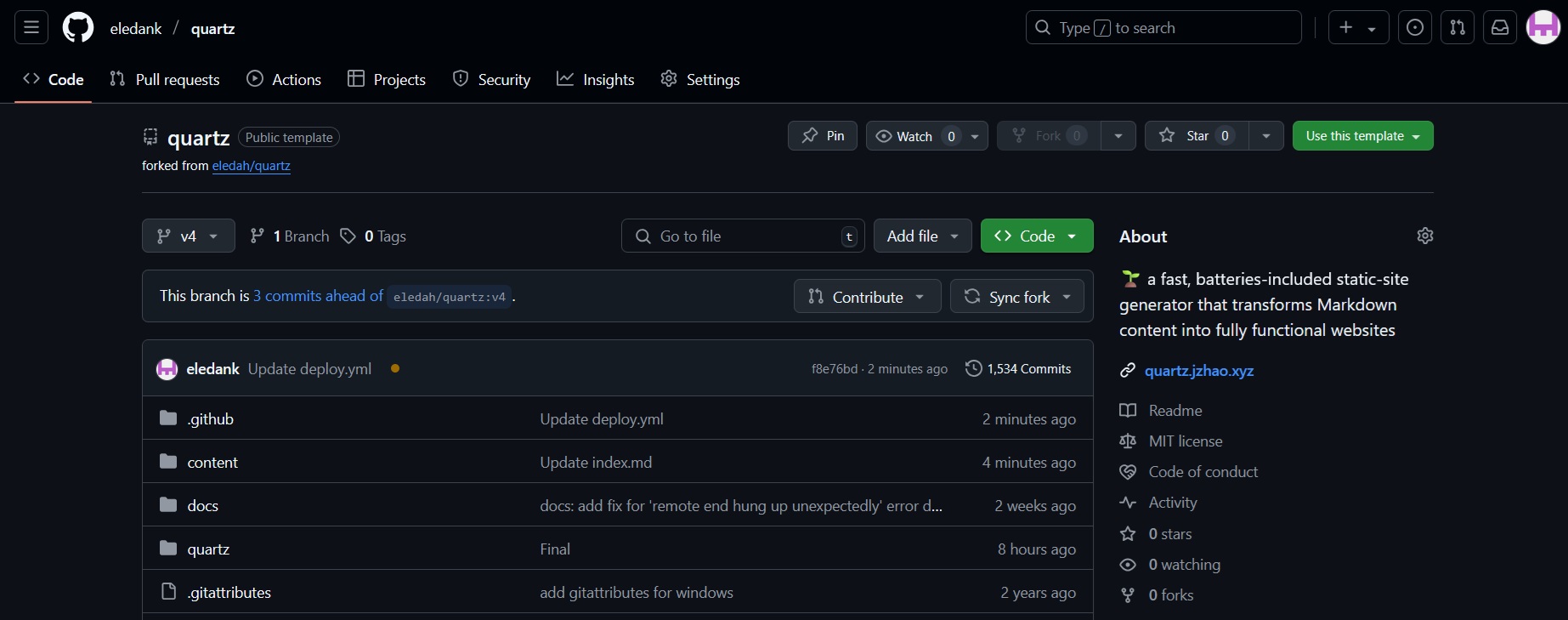
Task: Open the issues icon in header
Action: point(1415,28)
